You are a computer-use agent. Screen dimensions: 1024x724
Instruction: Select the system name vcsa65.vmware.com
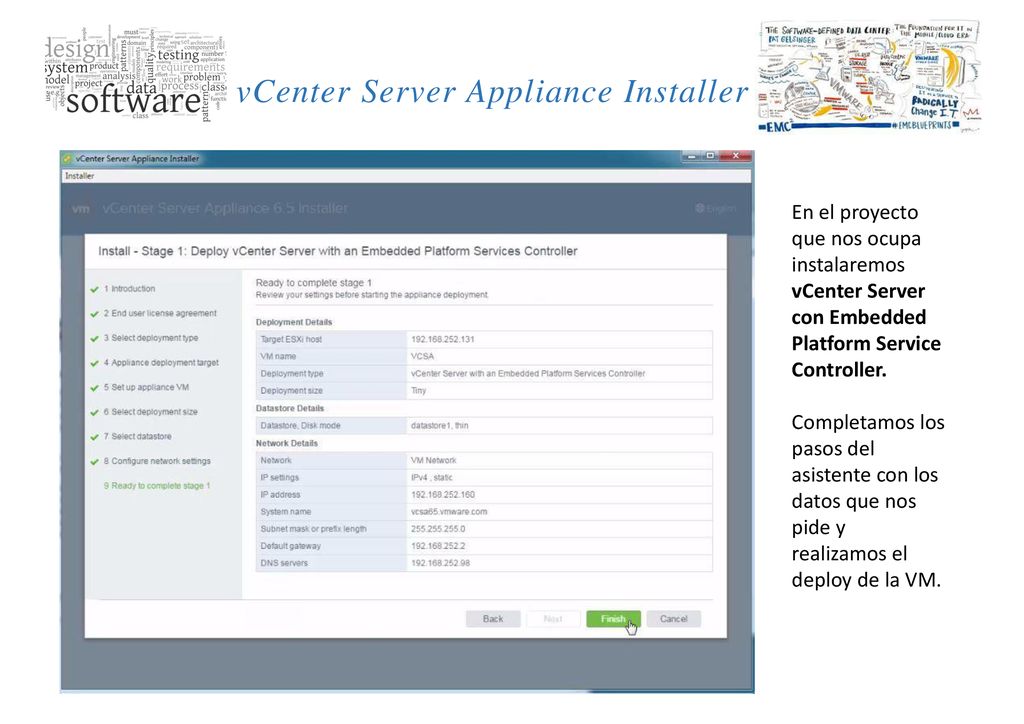click(449, 512)
